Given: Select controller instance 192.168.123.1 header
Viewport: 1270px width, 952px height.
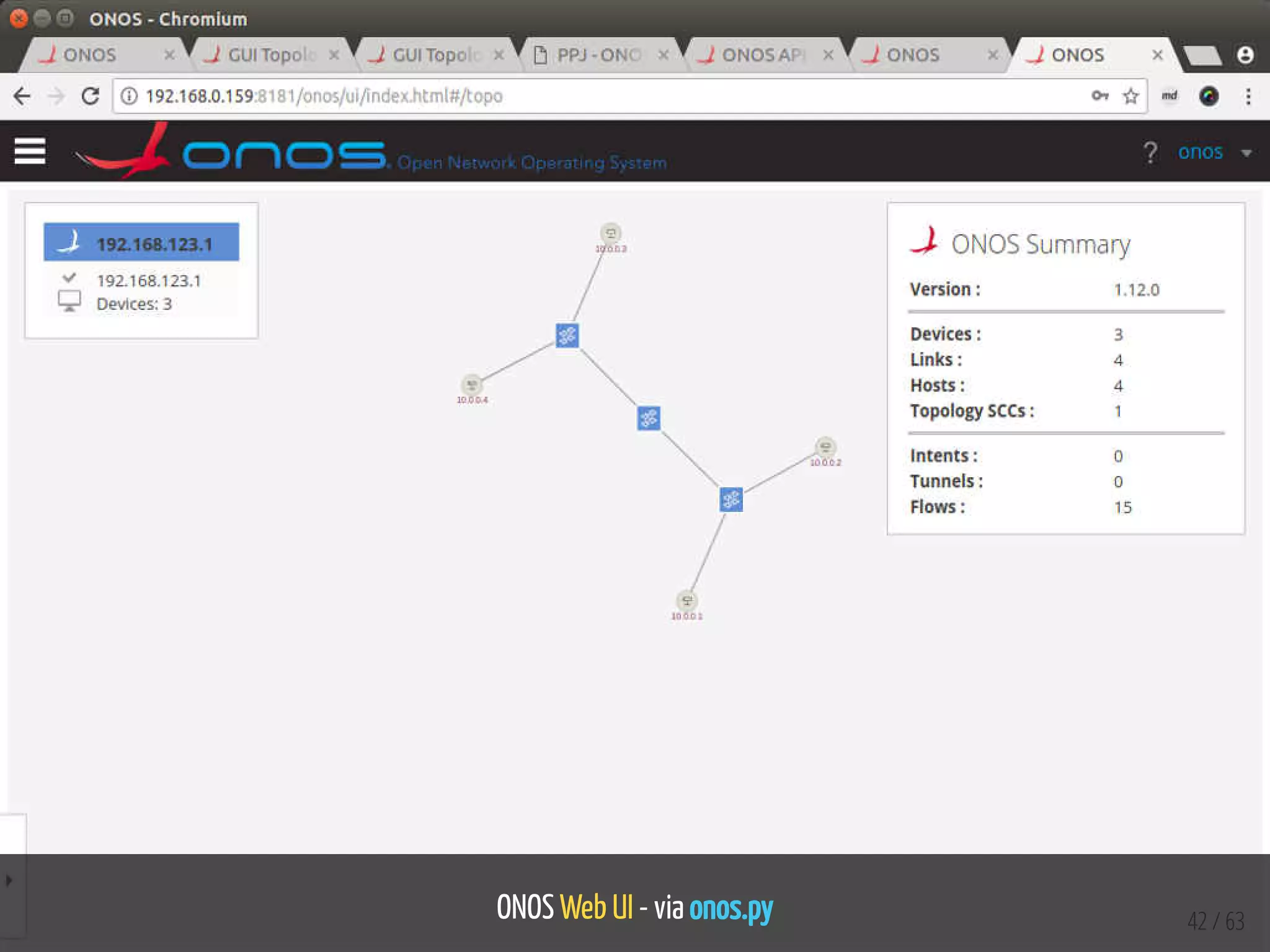Looking at the screenshot, I should (141, 242).
